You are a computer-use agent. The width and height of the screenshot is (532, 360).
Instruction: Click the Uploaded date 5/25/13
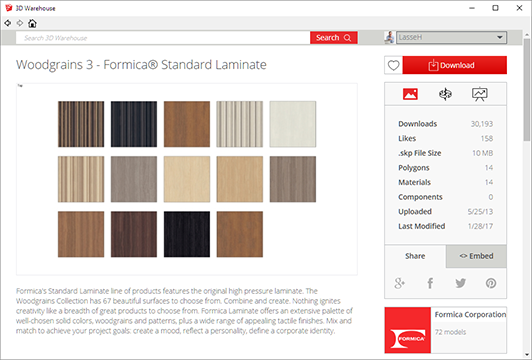(480, 212)
